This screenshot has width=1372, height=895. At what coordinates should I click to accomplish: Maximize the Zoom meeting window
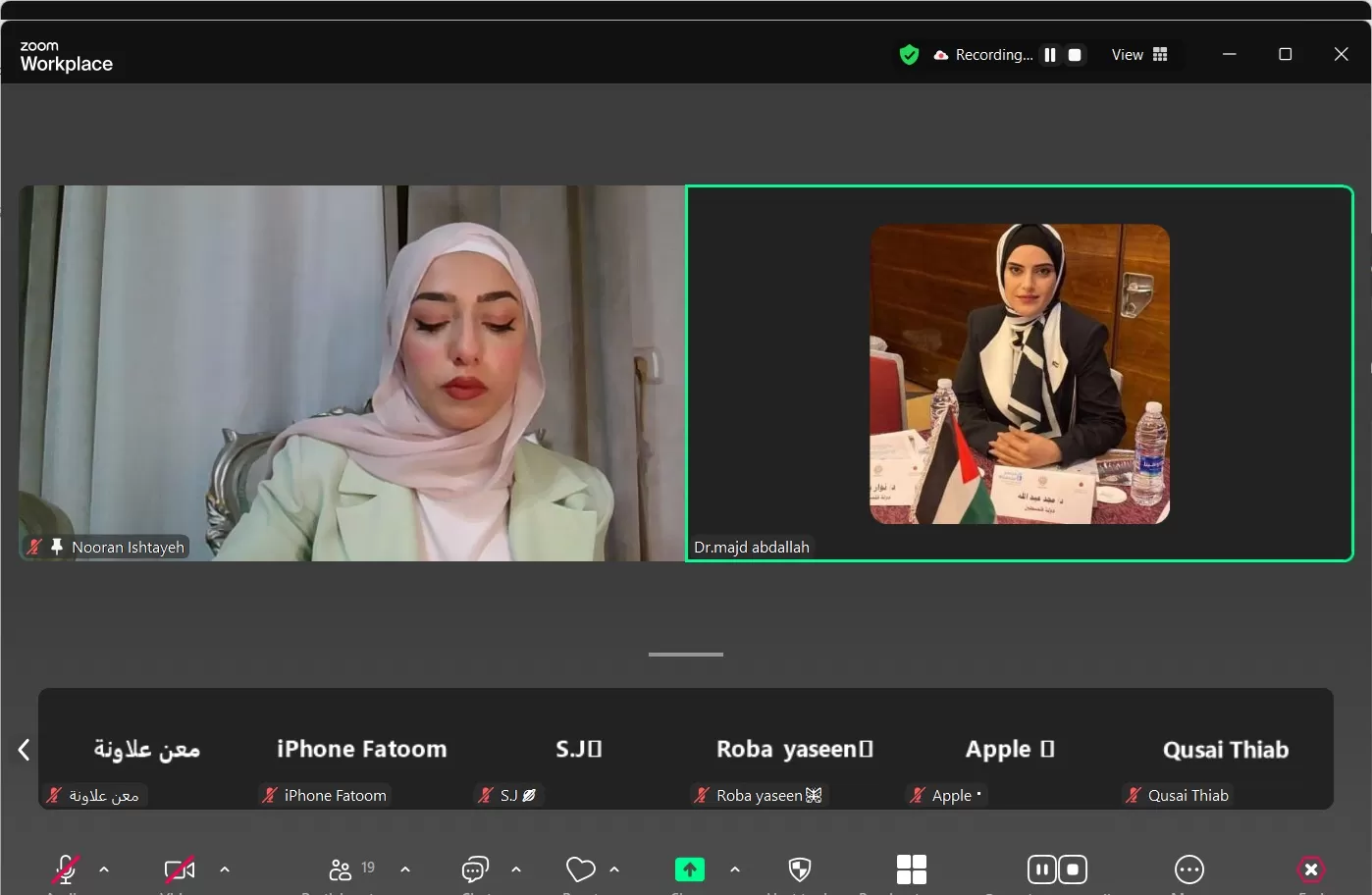(x=1285, y=54)
